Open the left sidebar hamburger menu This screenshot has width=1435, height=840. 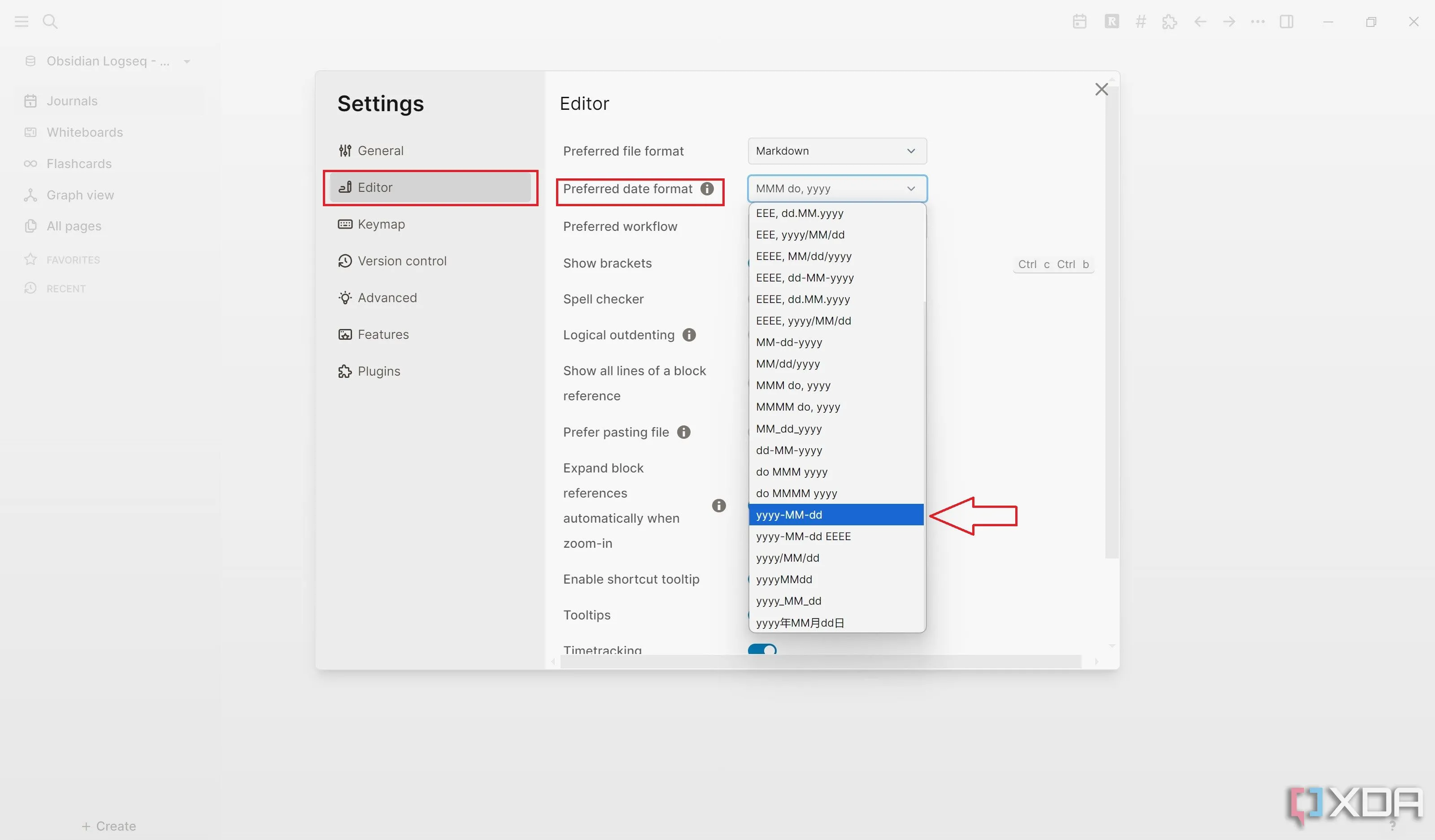click(x=22, y=22)
